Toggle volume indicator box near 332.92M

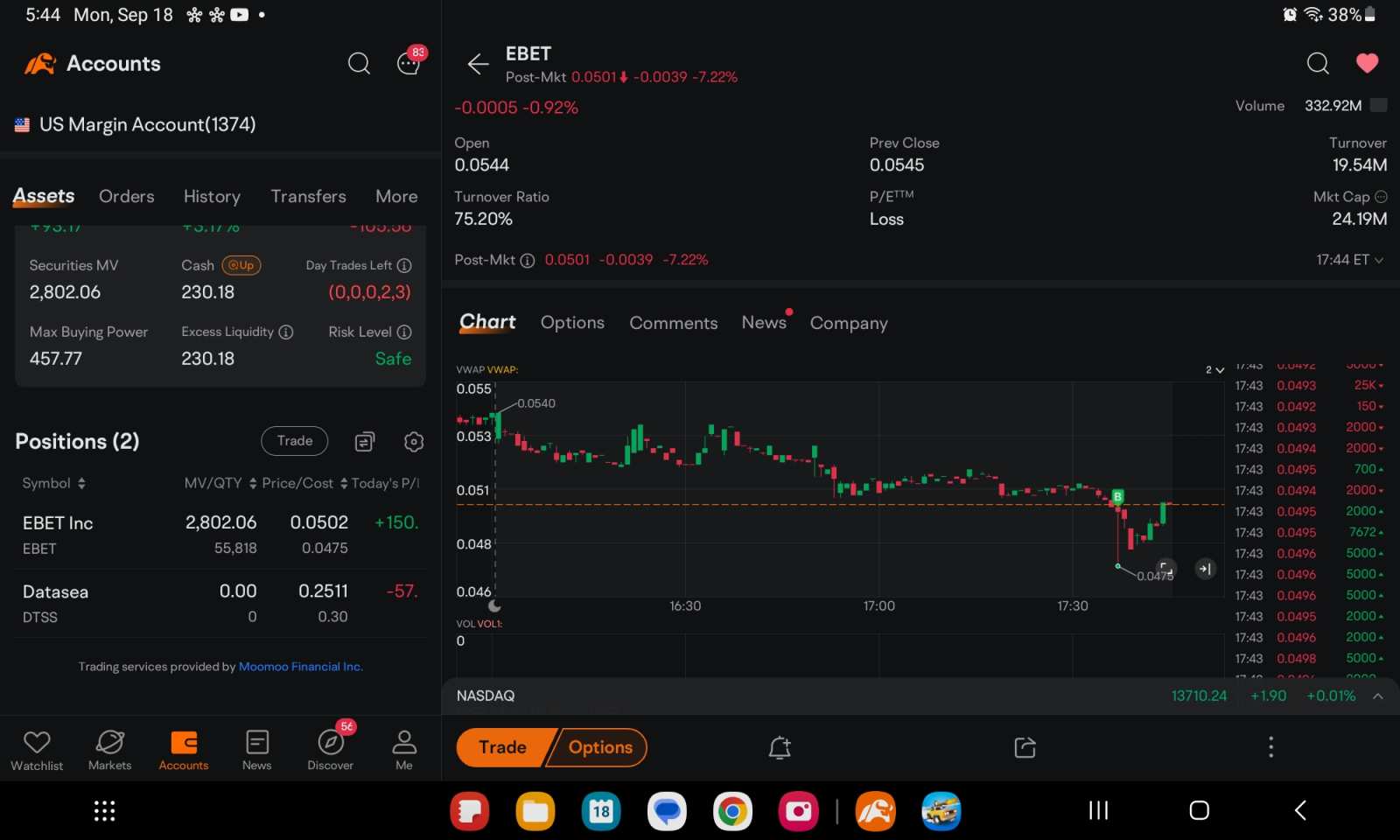click(1378, 105)
